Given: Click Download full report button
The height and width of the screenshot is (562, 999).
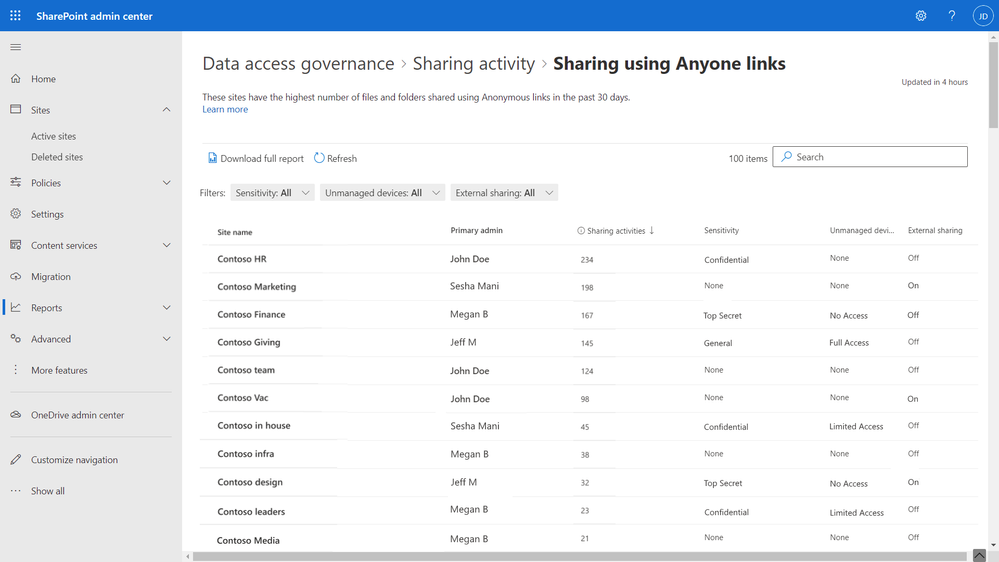Looking at the screenshot, I should 255,158.
